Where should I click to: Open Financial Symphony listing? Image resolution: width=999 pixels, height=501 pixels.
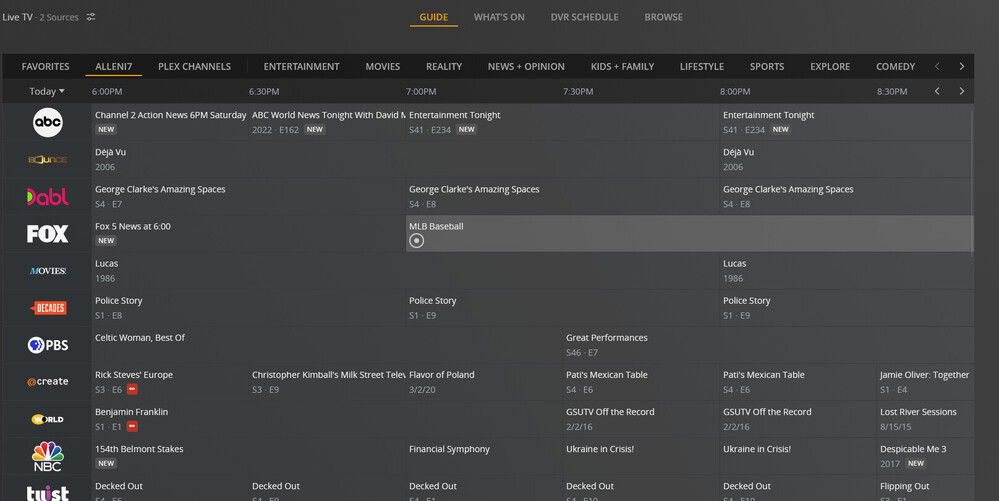click(x=484, y=456)
